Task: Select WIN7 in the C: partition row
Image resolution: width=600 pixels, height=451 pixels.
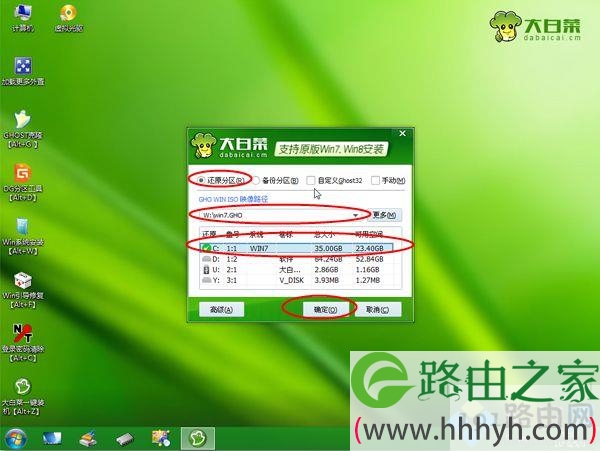Action: 259,248
